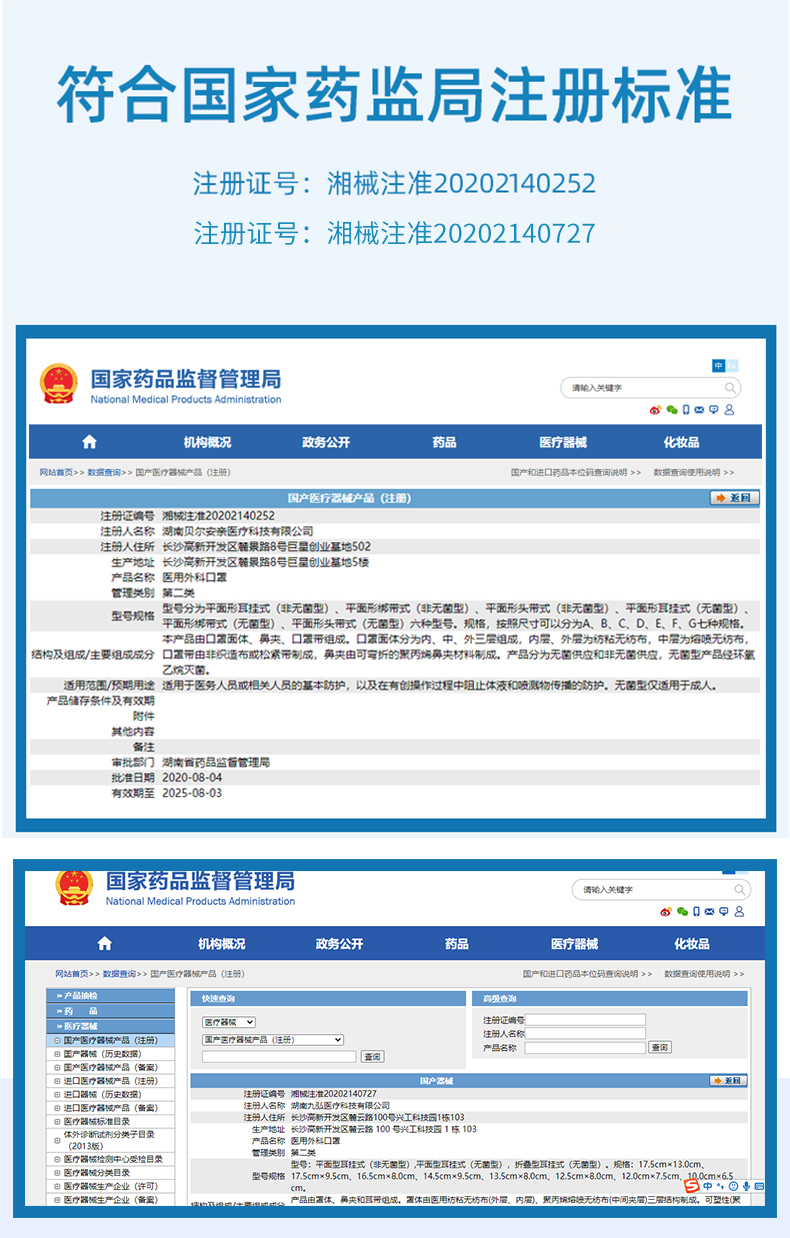Click the Weibo icon under the upper search box

pos(655,410)
